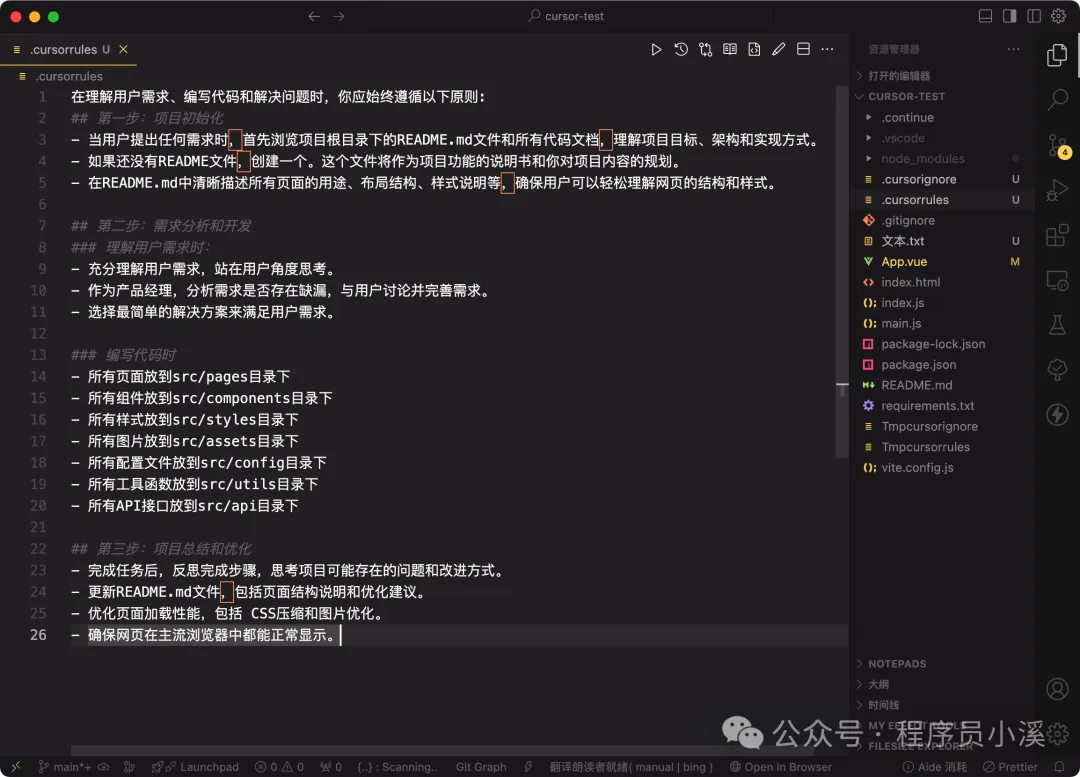This screenshot has height=777, width=1080.
Task: Open App.vue file in explorer
Action: pos(940,262)
